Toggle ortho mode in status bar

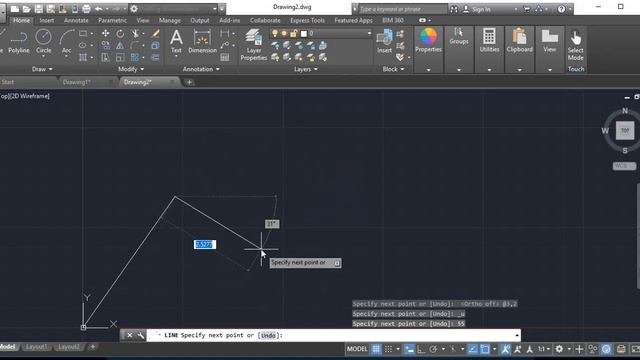(421, 349)
